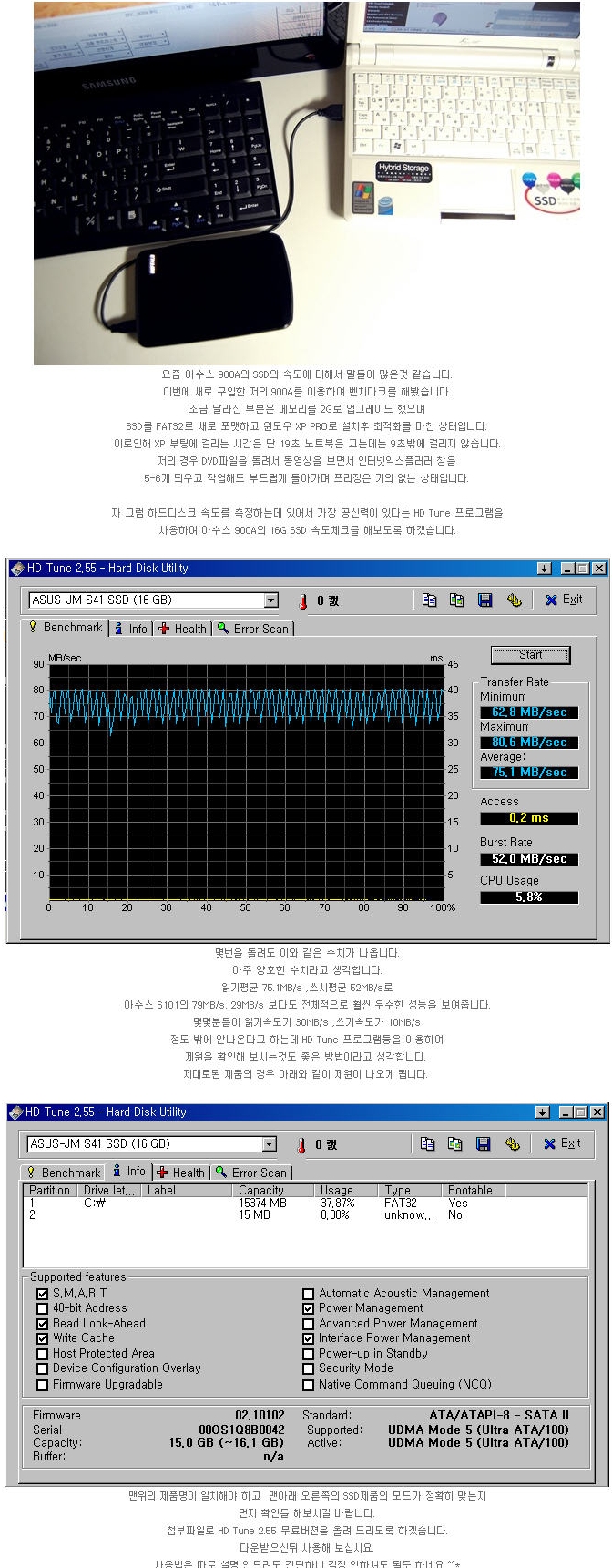Toggle S.M.A.R.T checkbox

43,1294
